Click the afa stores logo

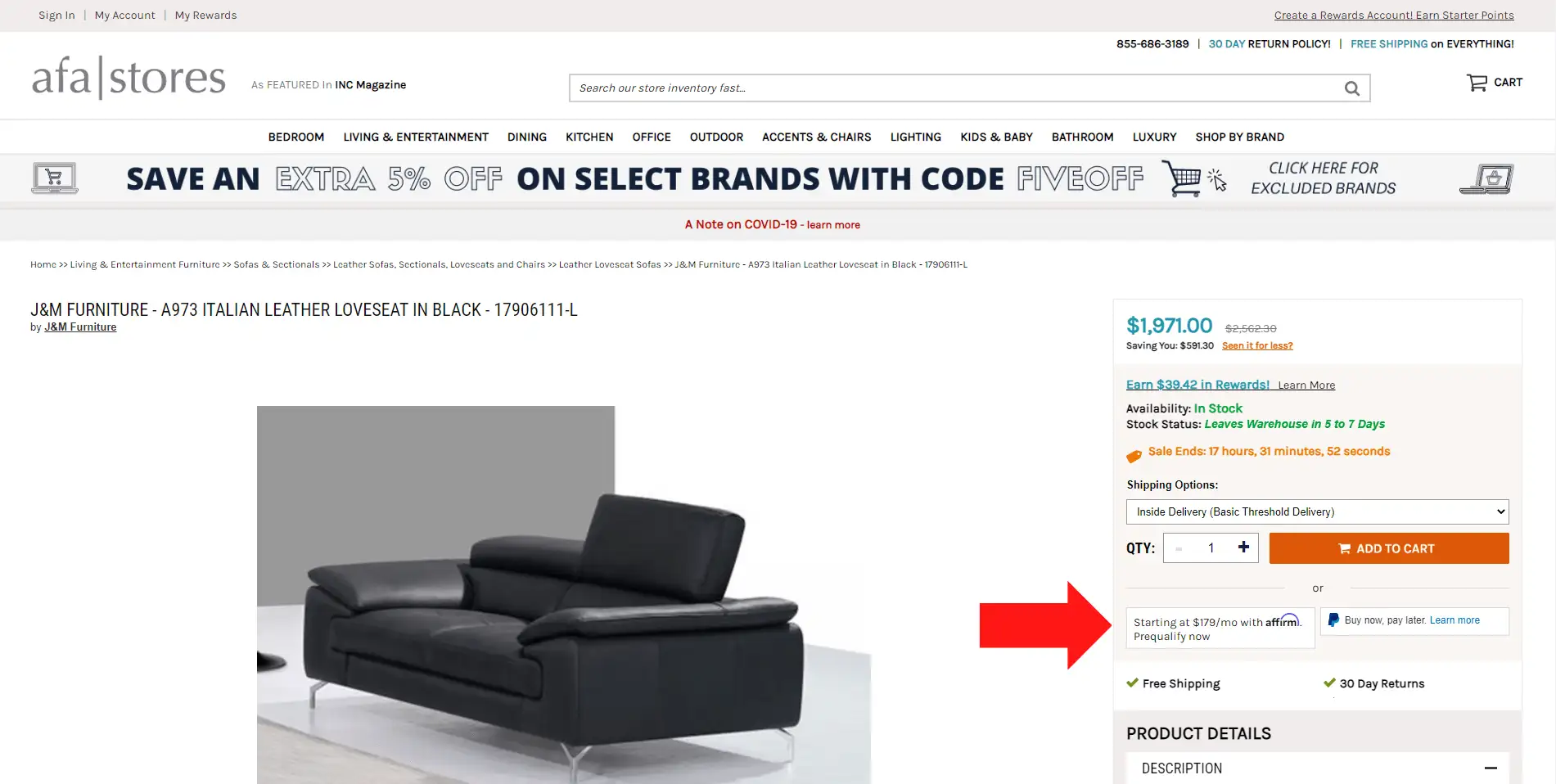[x=129, y=78]
